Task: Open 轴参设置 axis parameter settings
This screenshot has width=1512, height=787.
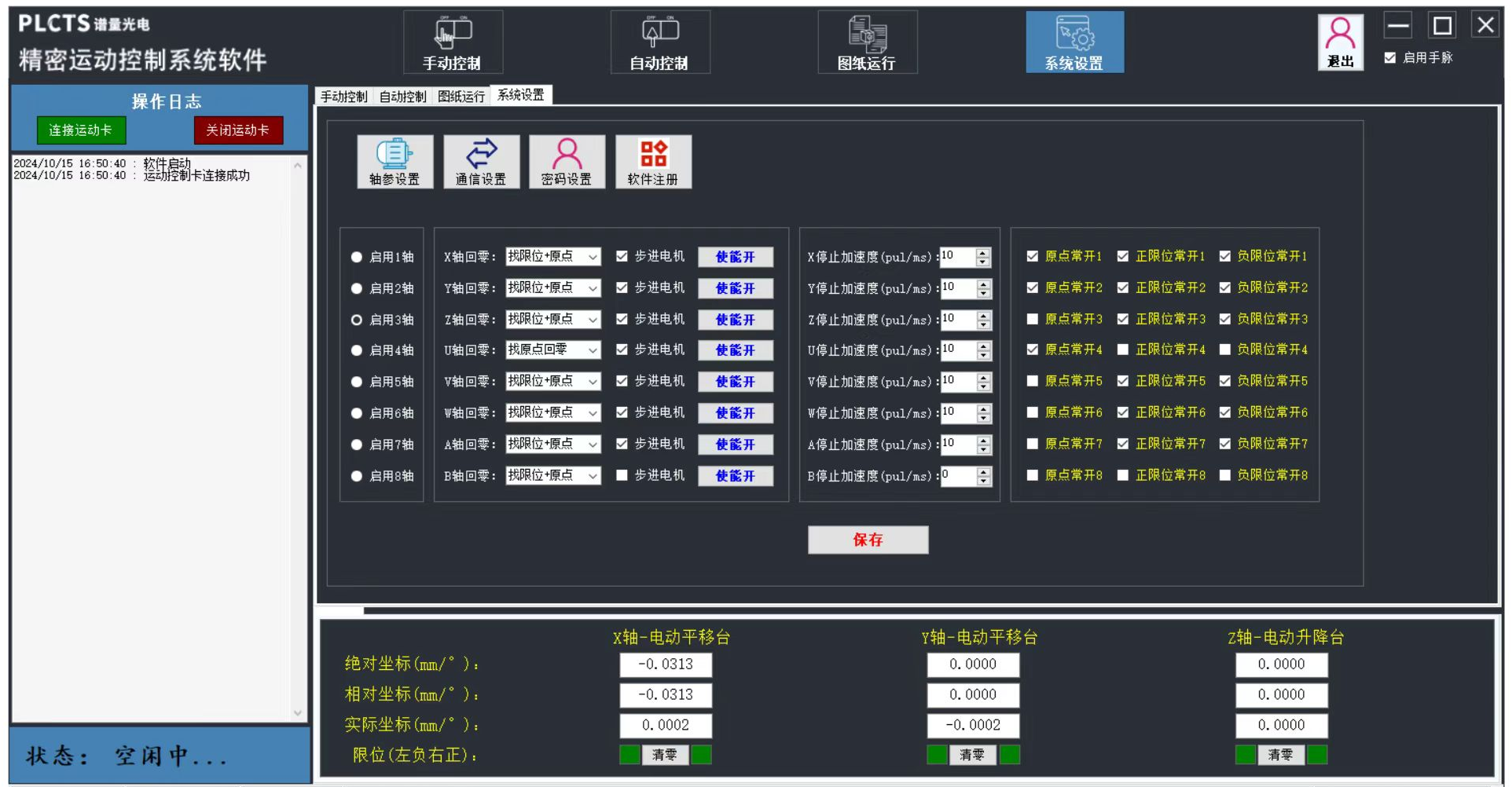Action: pos(395,162)
